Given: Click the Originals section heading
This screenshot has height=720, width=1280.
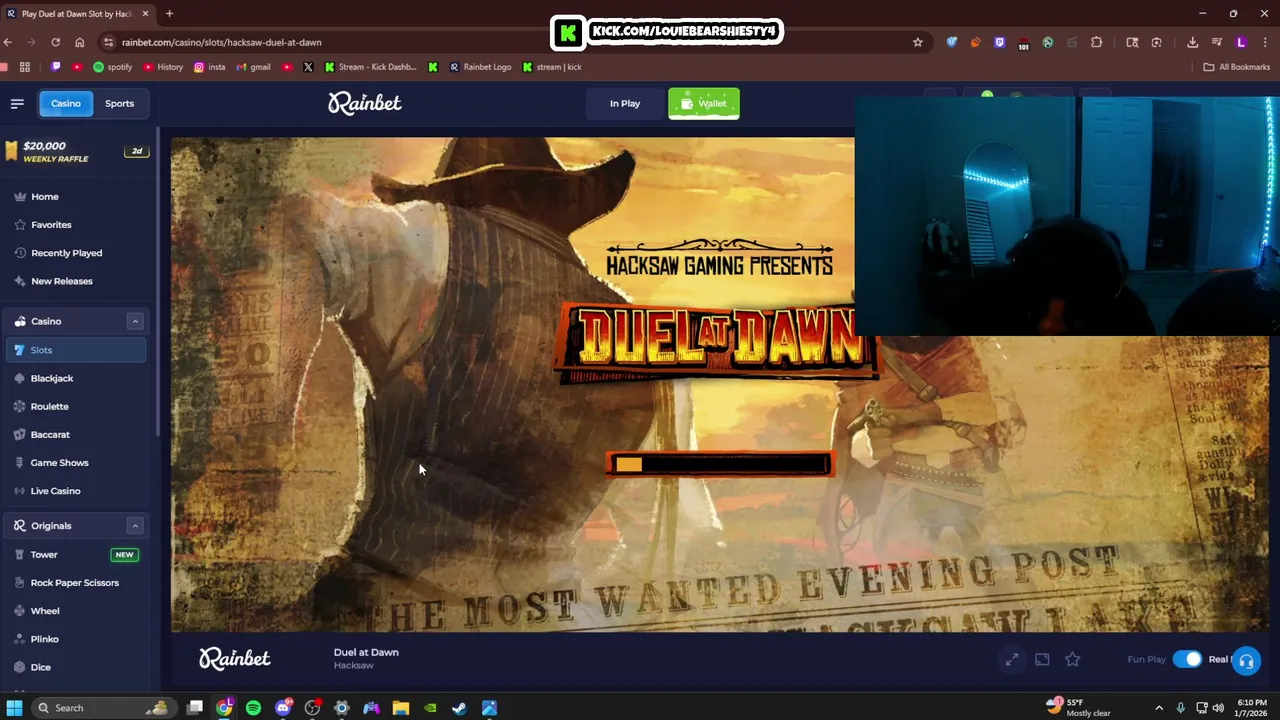Looking at the screenshot, I should pos(51,525).
